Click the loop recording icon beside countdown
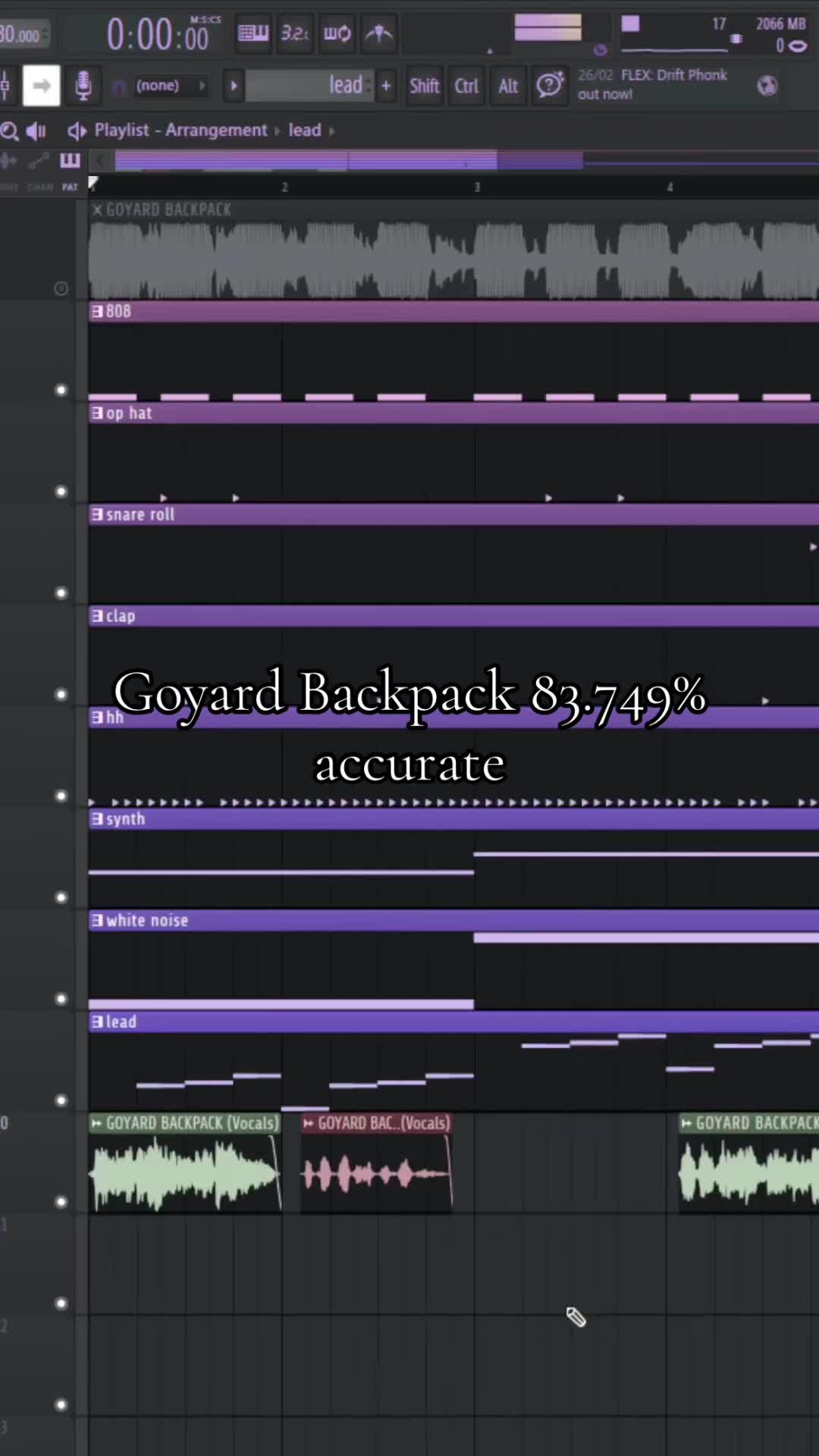 (337, 33)
